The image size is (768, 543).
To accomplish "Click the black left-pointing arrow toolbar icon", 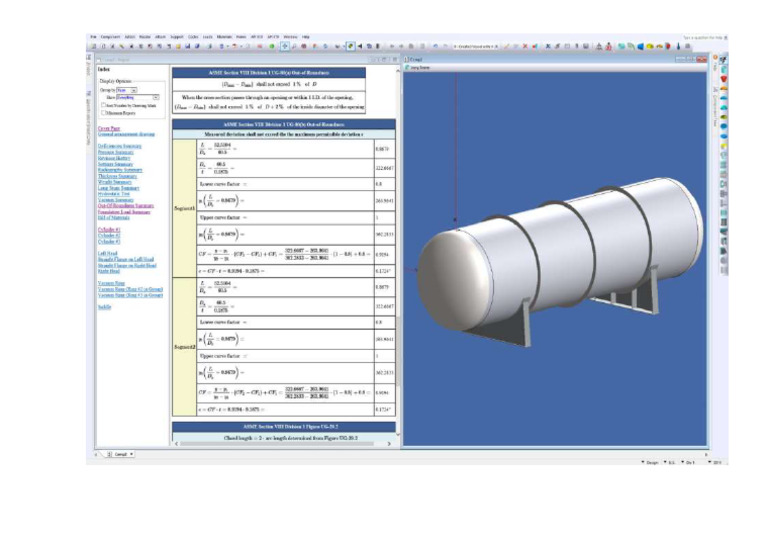I will click(x=360, y=47).
